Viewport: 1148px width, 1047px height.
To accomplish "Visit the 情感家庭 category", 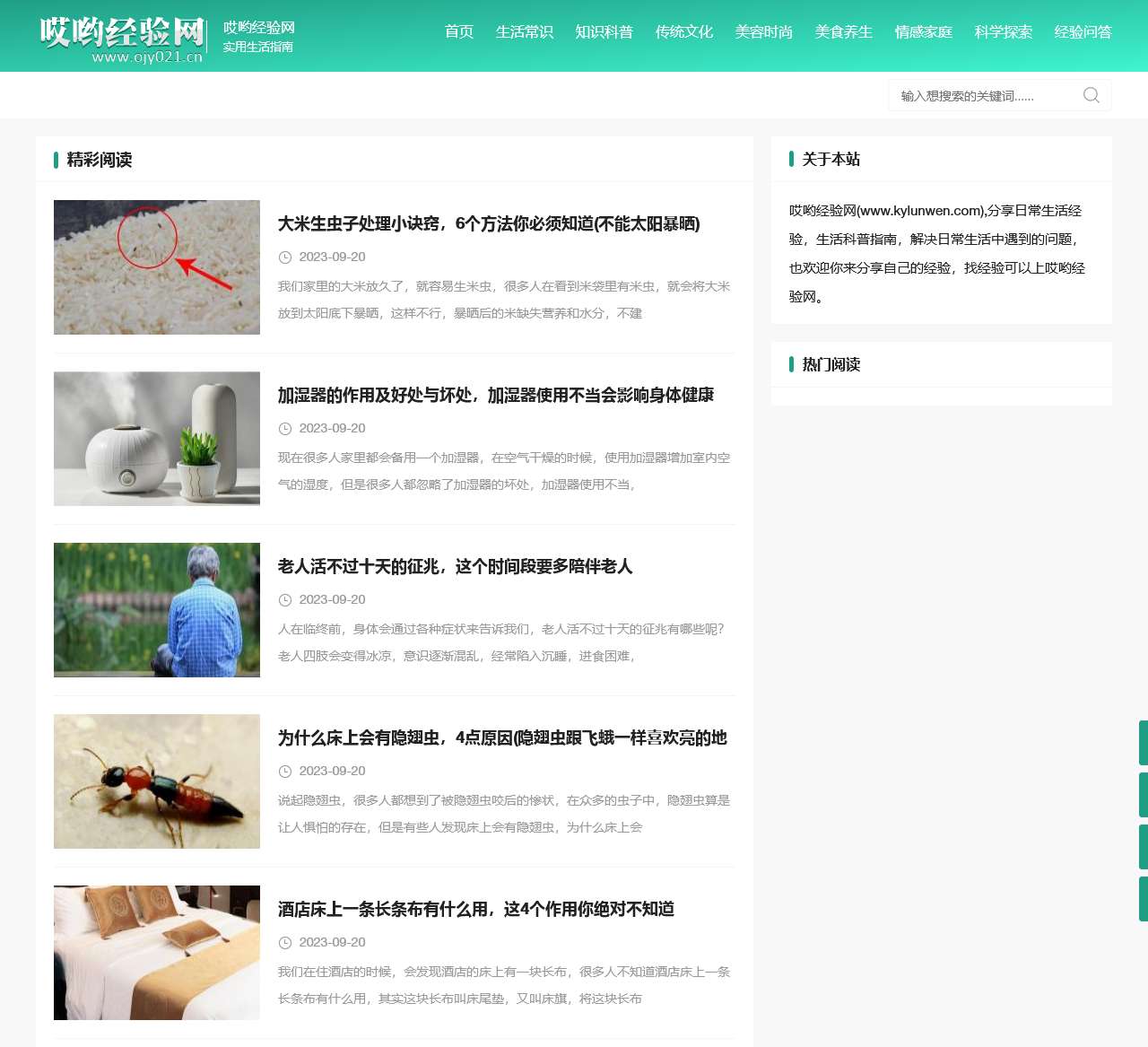I will click(924, 32).
